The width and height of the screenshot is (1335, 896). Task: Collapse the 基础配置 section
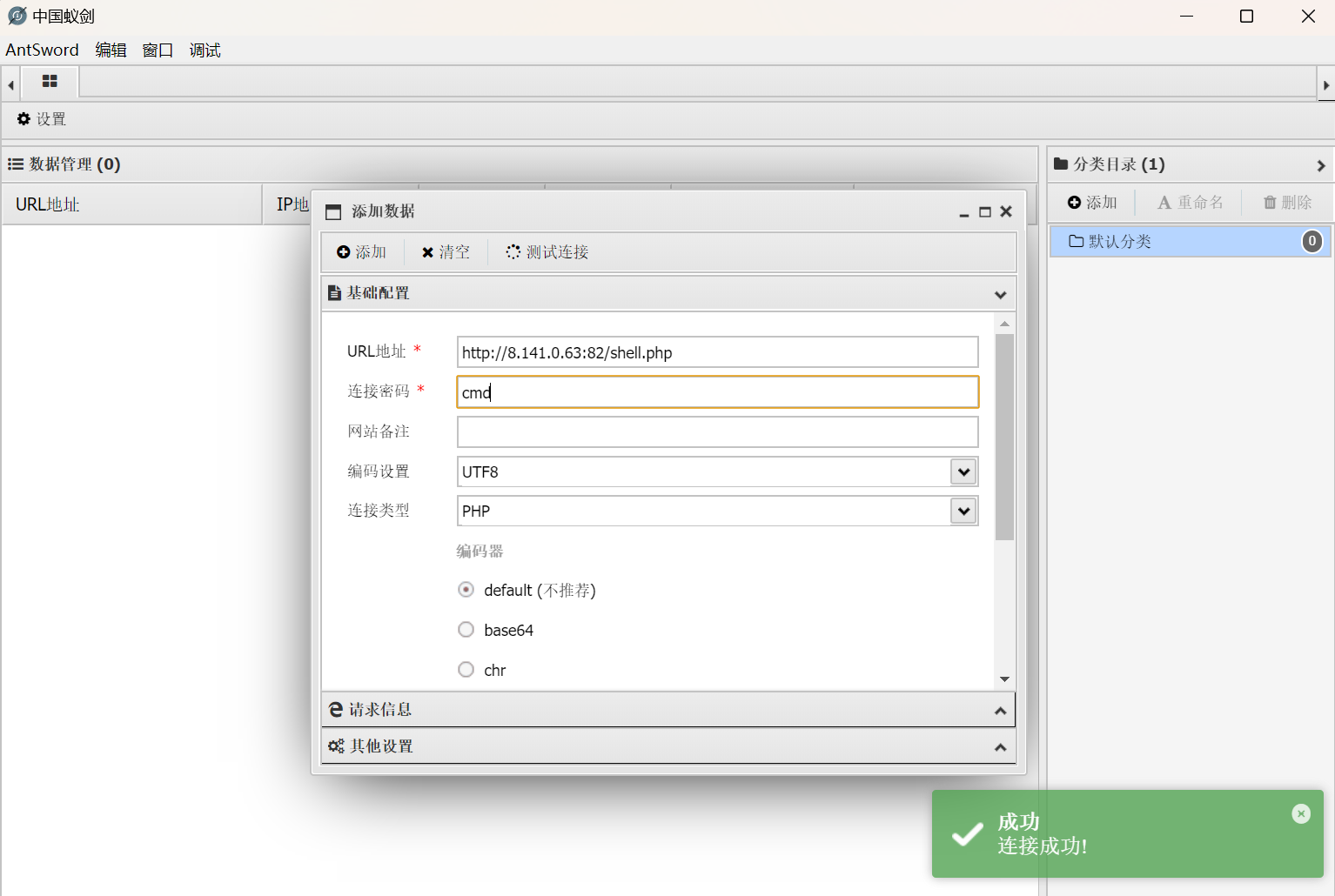(x=1001, y=295)
